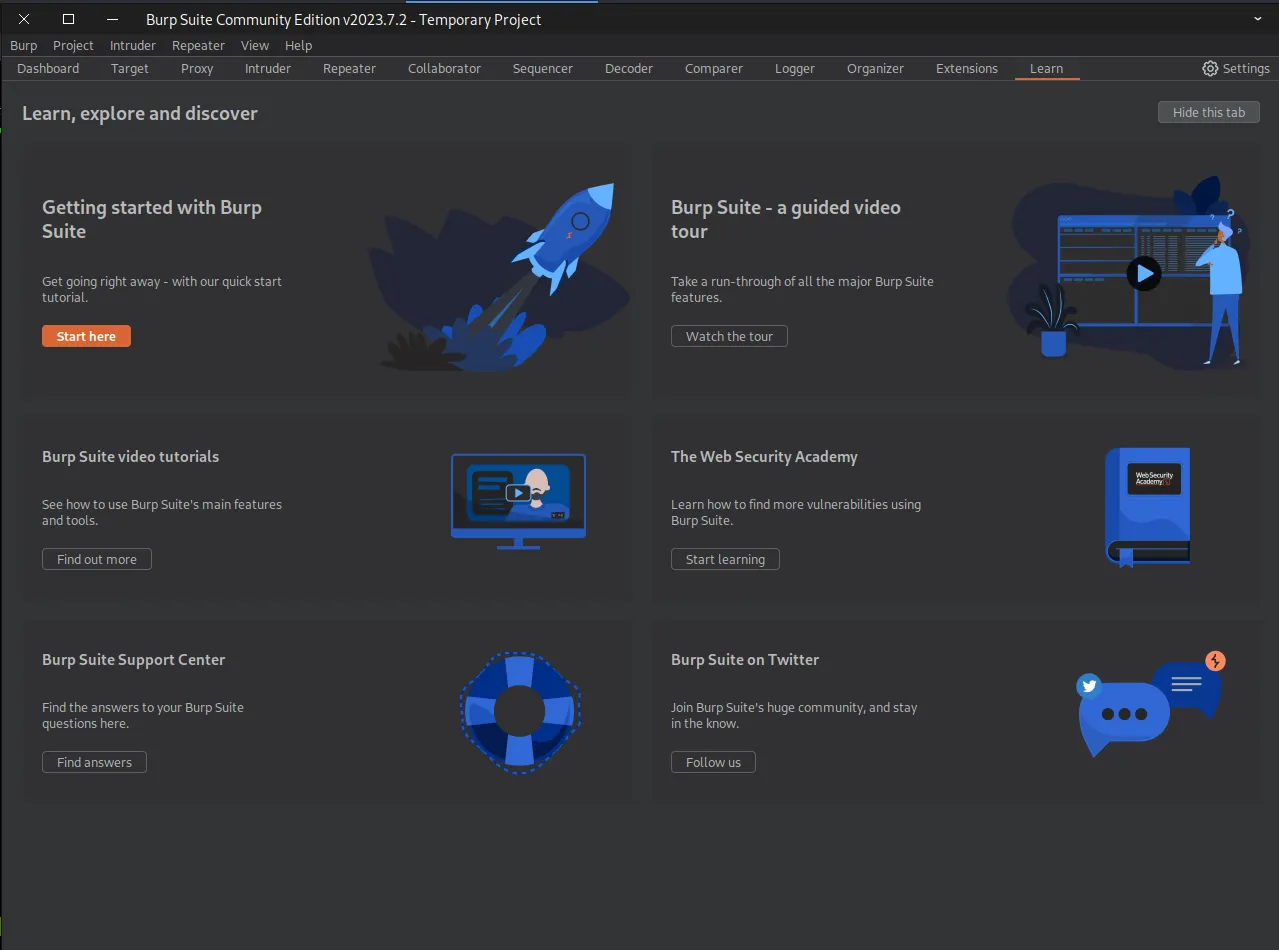Click Find out more button
Viewport: 1279px width, 950px height.
[x=97, y=560]
